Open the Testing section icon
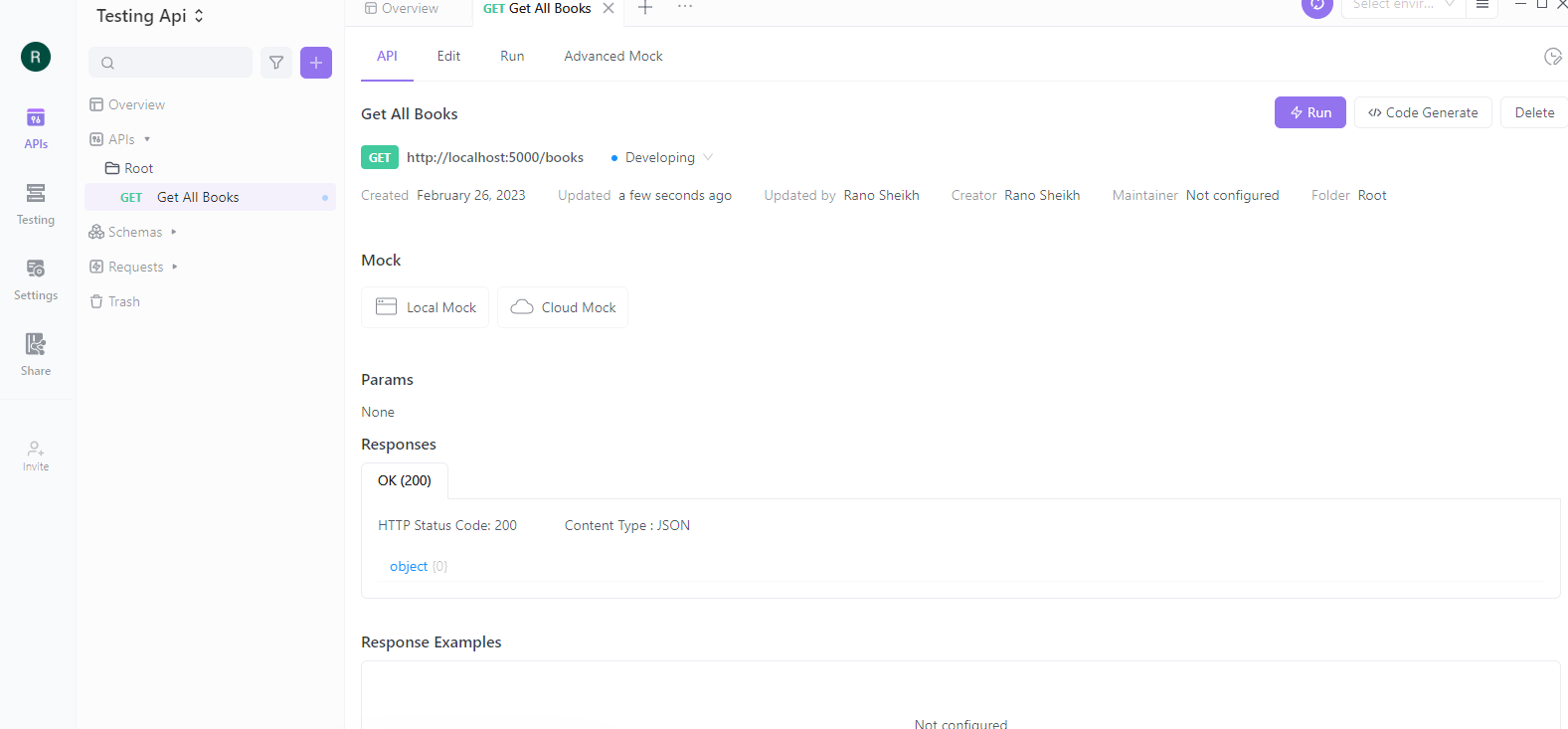The image size is (1568, 729). 36,204
